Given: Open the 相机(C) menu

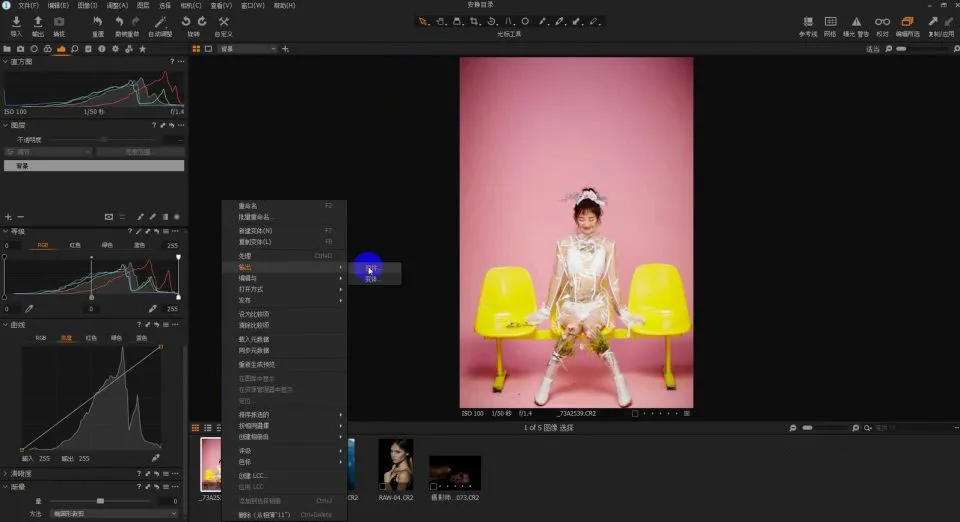Looking at the screenshot, I should tap(191, 6).
